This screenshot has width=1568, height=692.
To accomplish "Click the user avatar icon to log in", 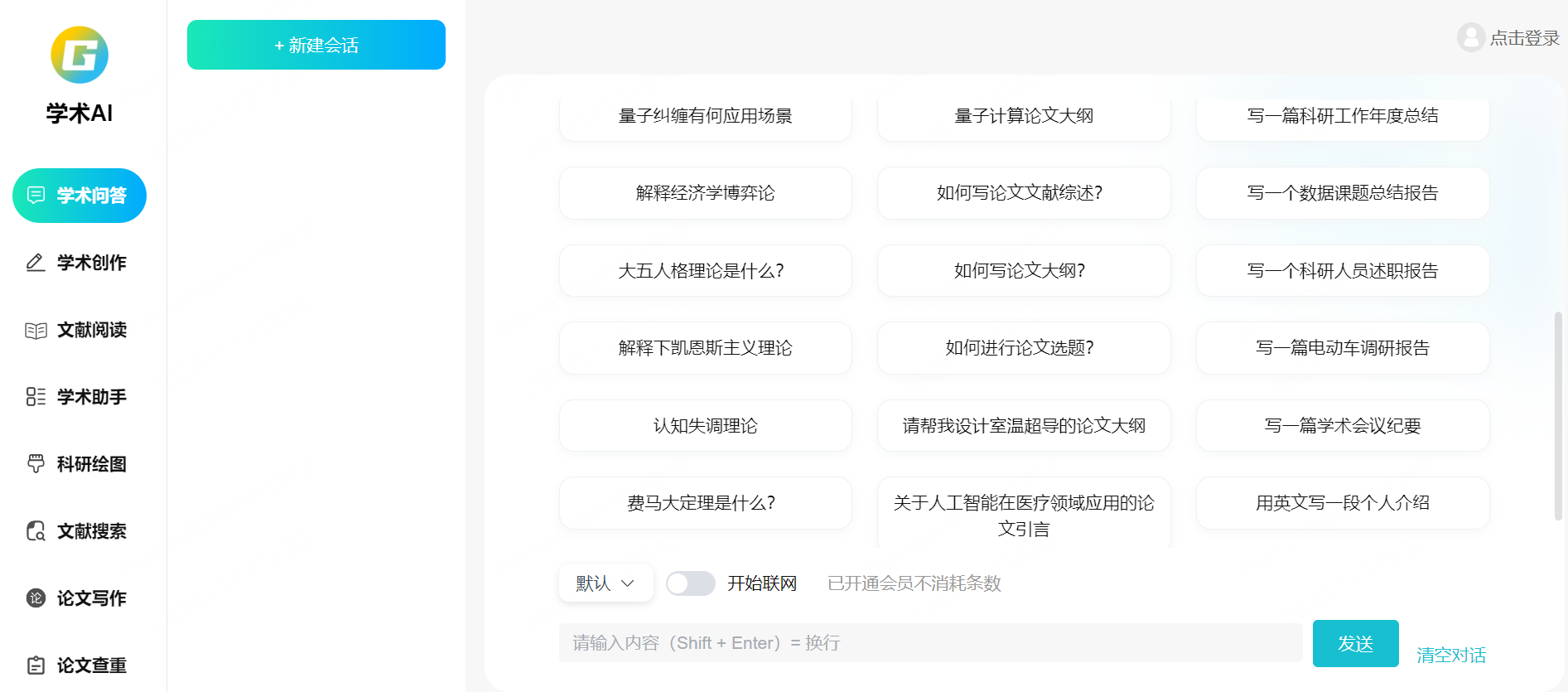I will [x=1470, y=37].
